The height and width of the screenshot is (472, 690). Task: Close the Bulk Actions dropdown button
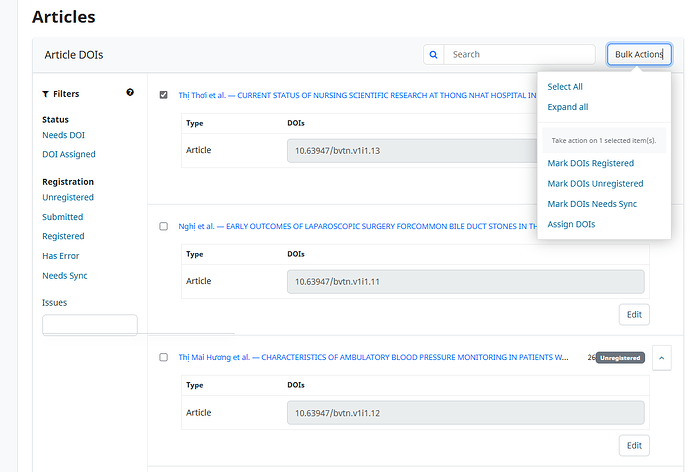pyautogui.click(x=639, y=55)
